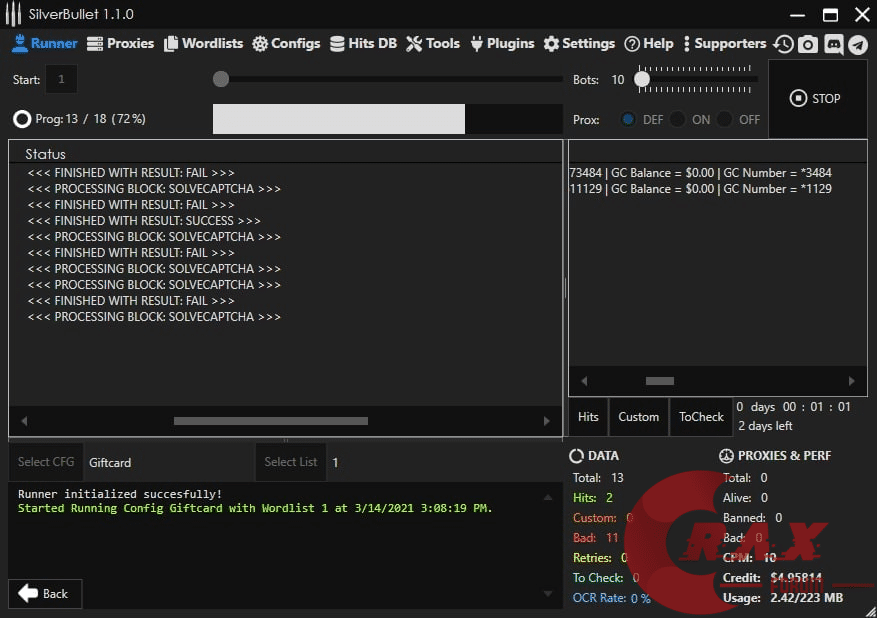877x618 pixels.
Task: Open the Configs section
Action: pos(286,44)
